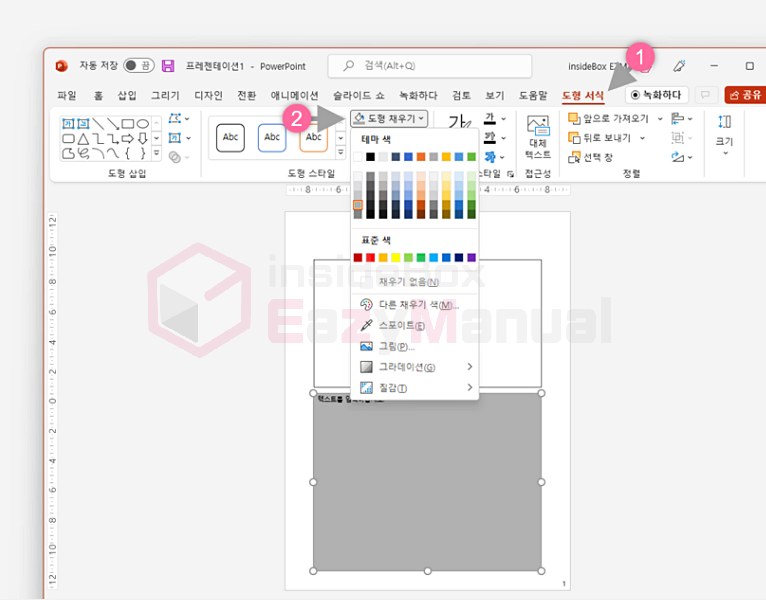Image resolution: width=766 pixels, height=600 pixels.
Task: Expand the text effects dropdown arrow
Action: coord(502,157)
